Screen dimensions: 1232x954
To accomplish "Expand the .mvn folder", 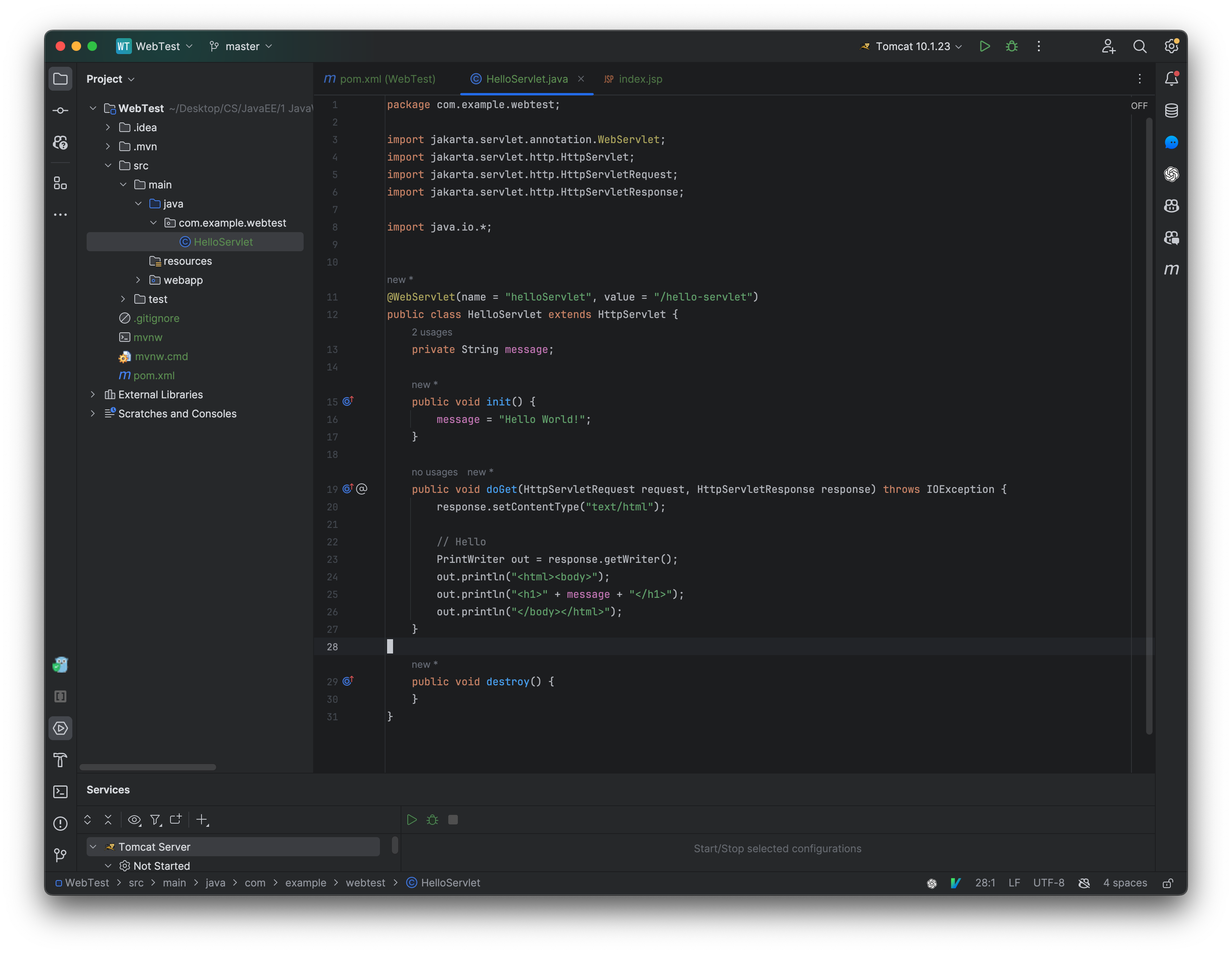I will pos(108,147).
